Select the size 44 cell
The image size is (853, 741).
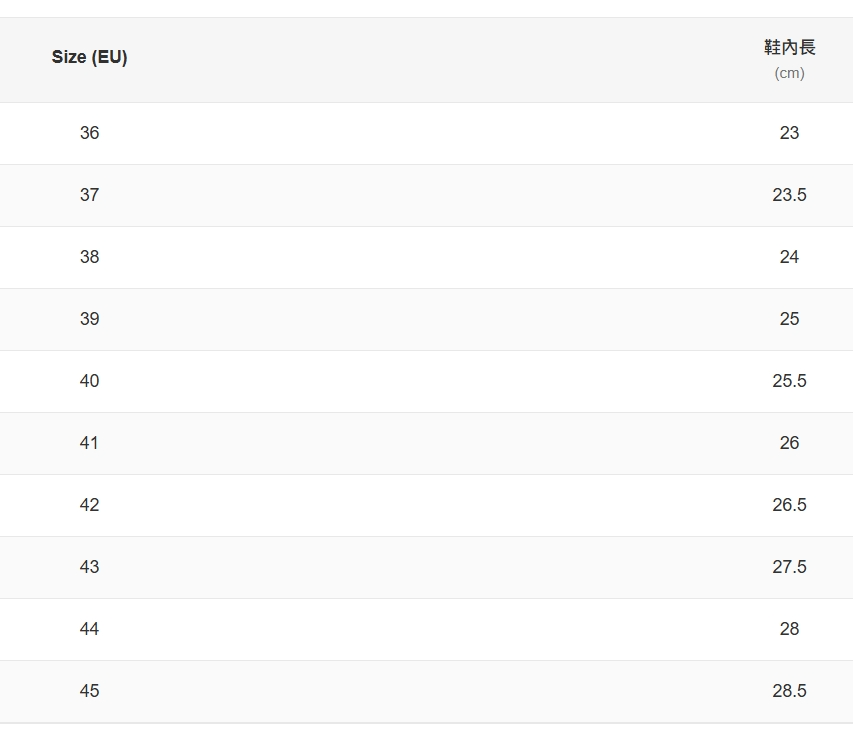tap(89, 629)
